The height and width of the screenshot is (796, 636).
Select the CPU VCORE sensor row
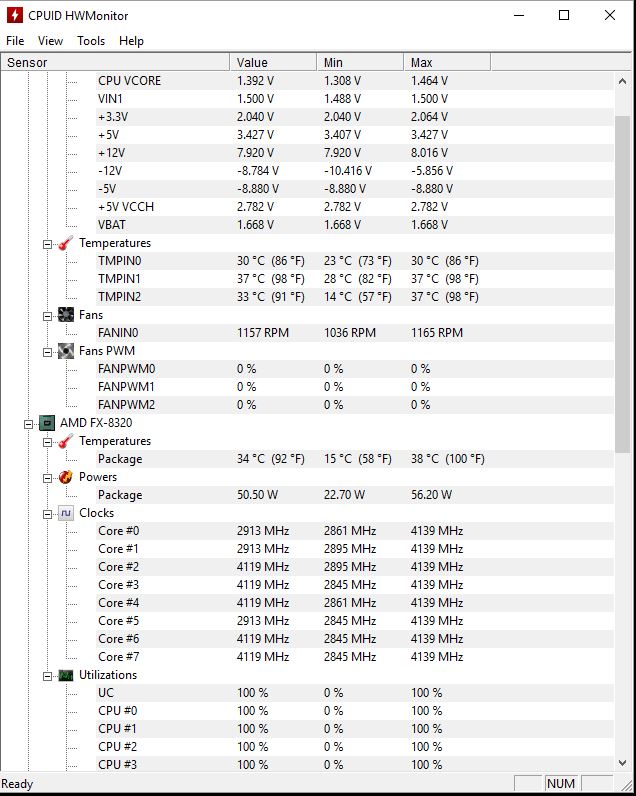pyautogui.click(x=129, y=81)
